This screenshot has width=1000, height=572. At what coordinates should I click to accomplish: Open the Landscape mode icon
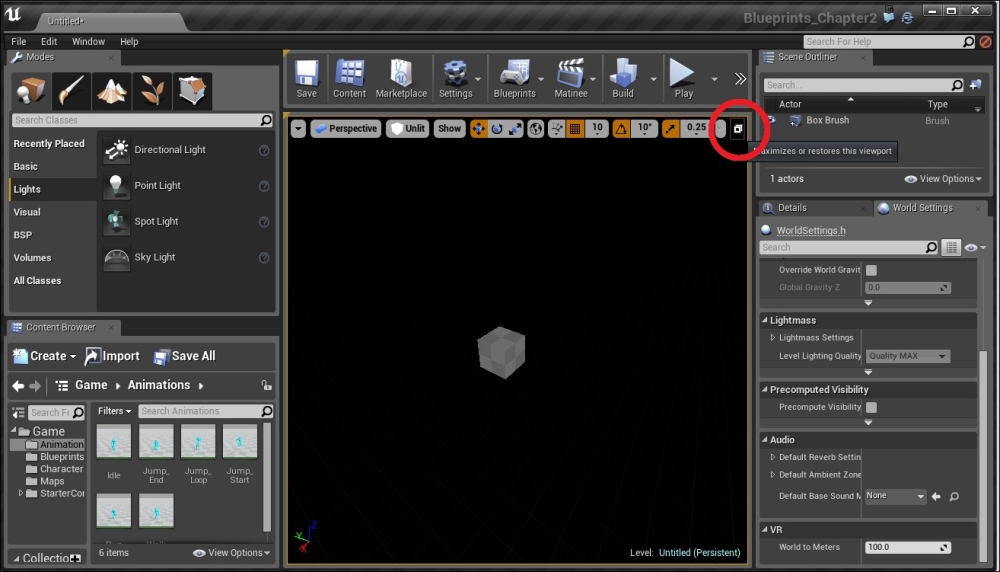coord(112,91)
